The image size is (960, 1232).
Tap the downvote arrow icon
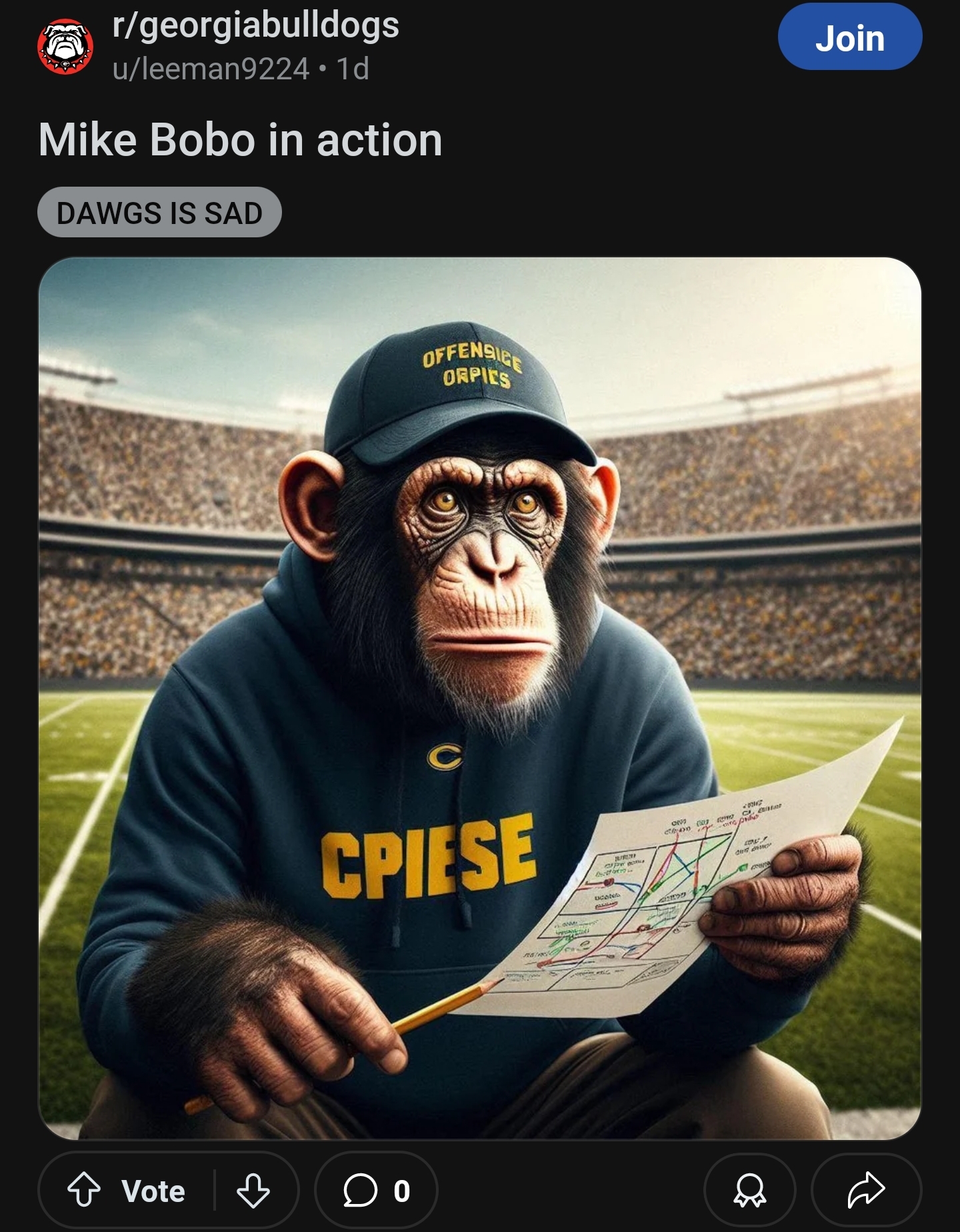tap(253, 1191)
